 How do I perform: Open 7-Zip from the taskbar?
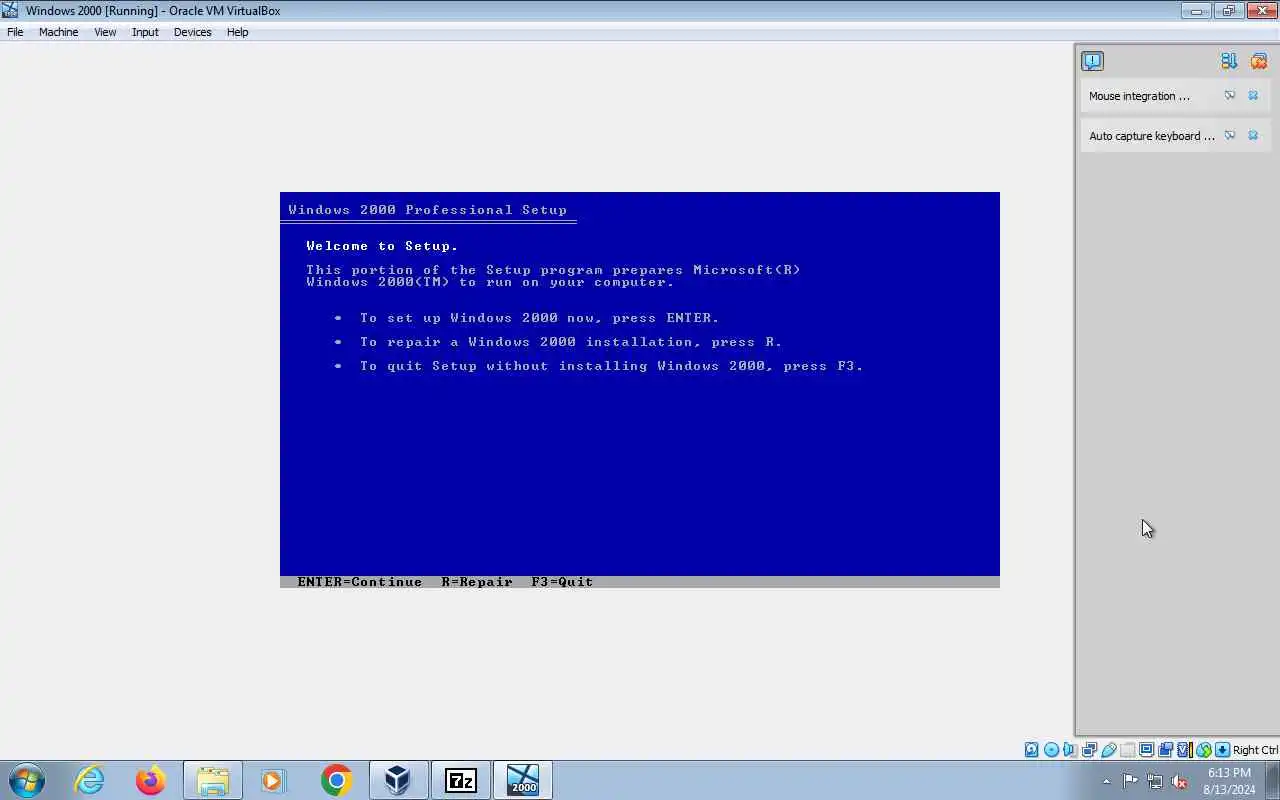coord(461,780)
